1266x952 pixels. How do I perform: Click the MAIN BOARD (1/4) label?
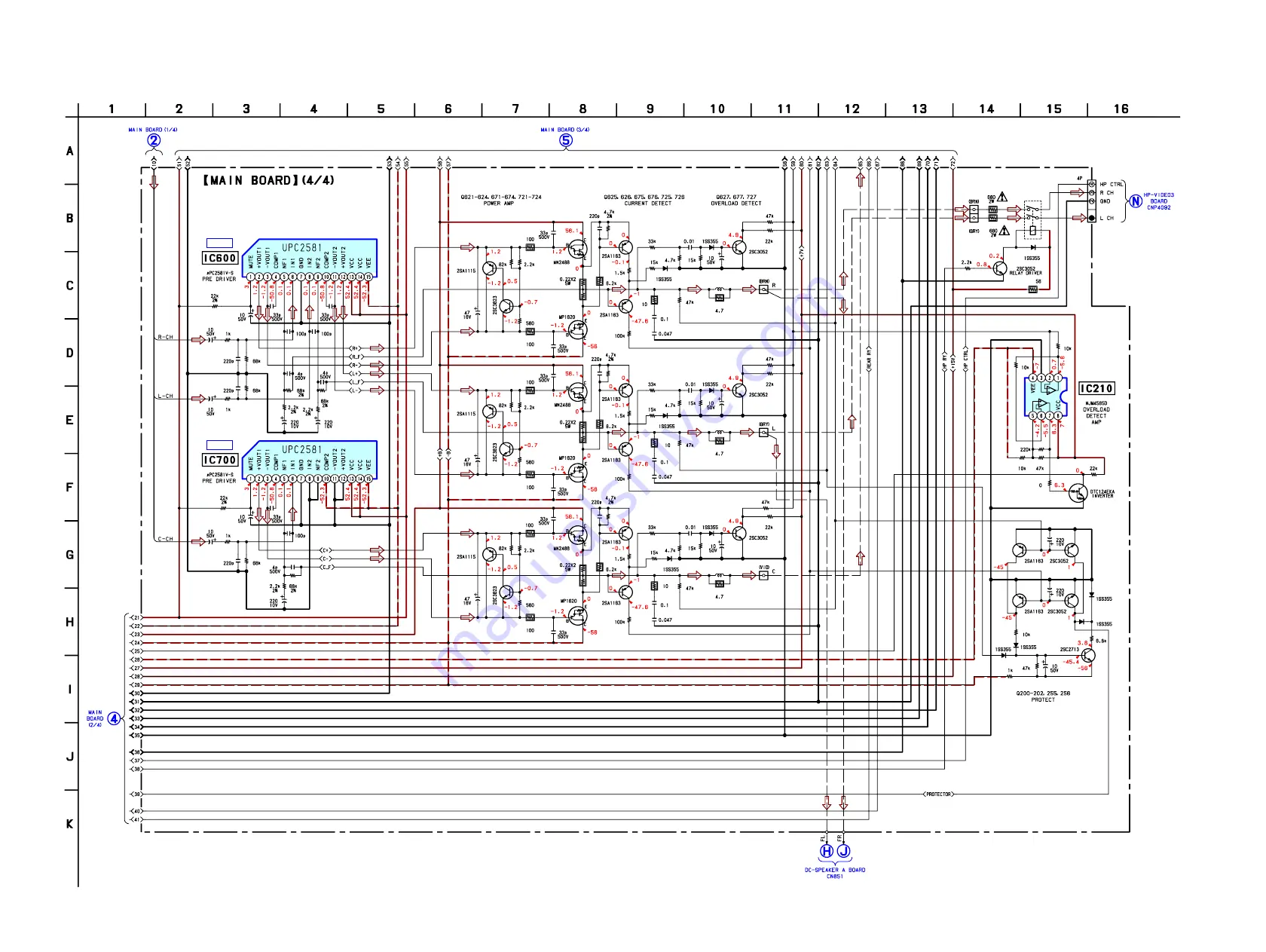click(153, 130)
